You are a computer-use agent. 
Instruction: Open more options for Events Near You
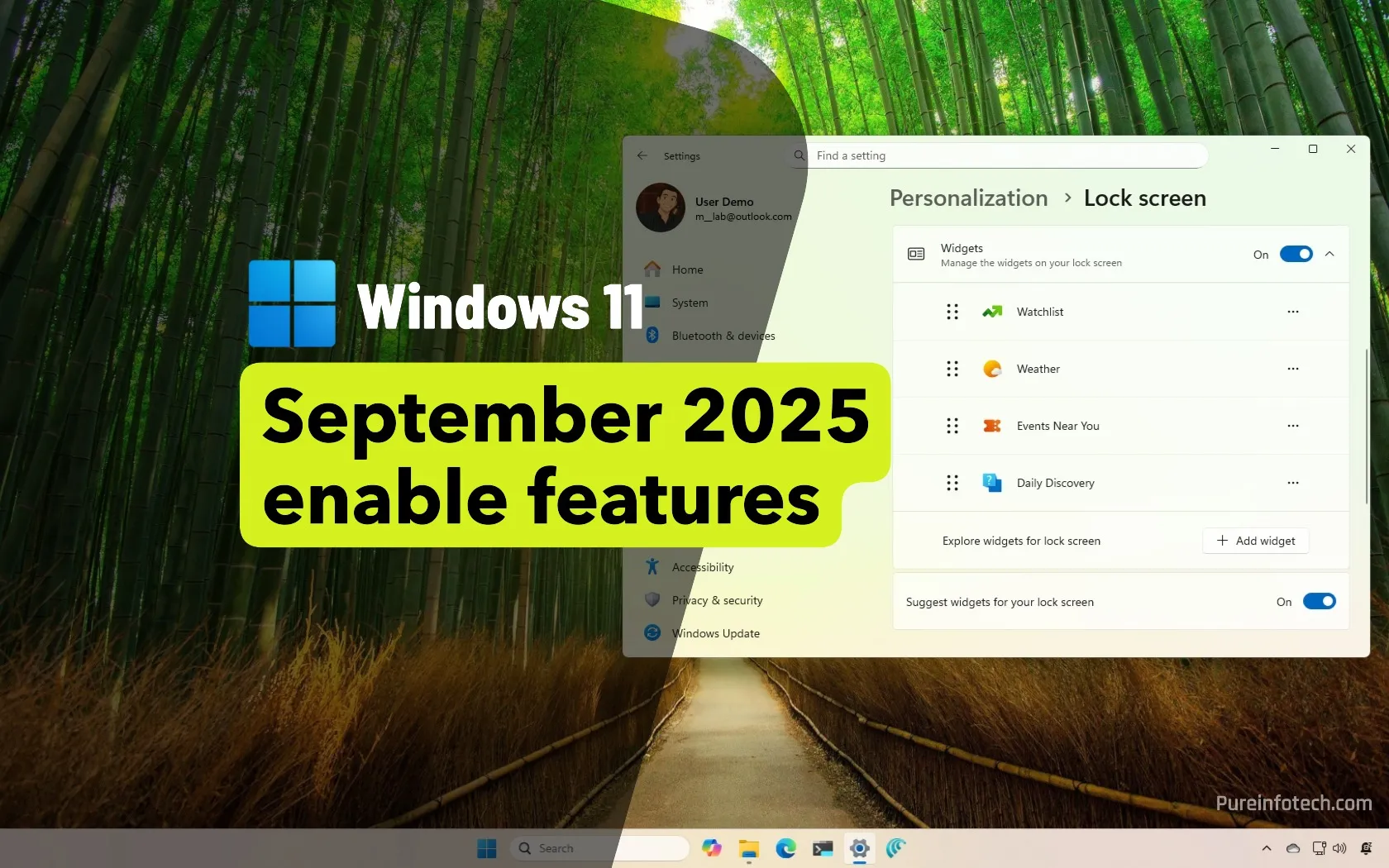[x=1293, y=426]
